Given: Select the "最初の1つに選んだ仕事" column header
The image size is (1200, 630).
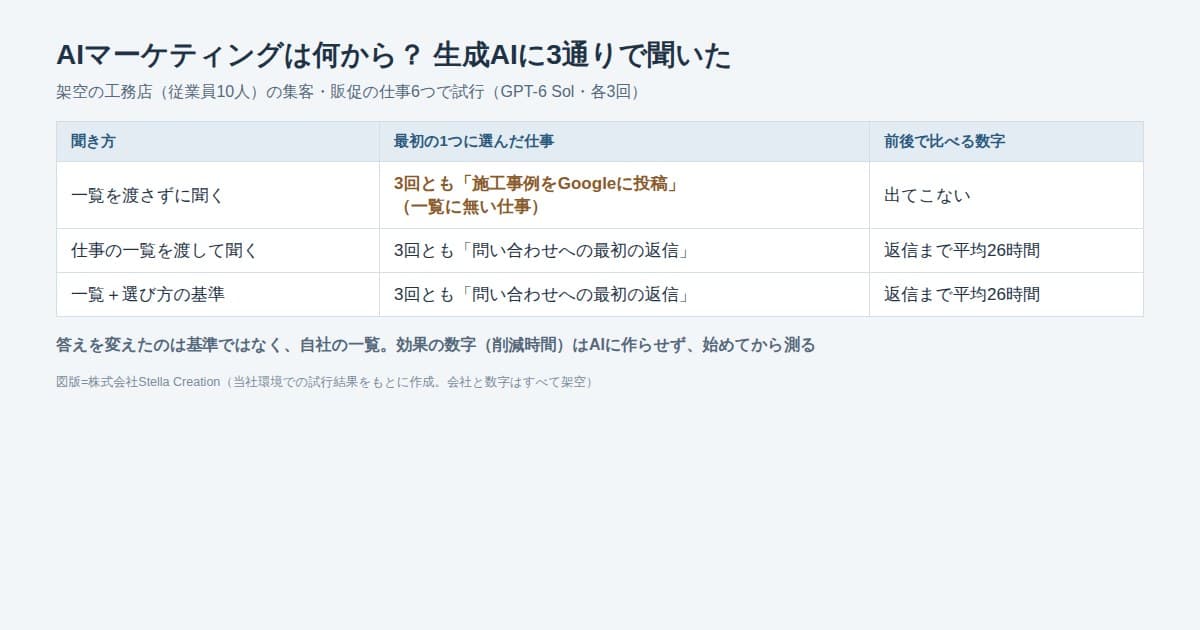Looking at the screenshot, I should click(624, 142).
